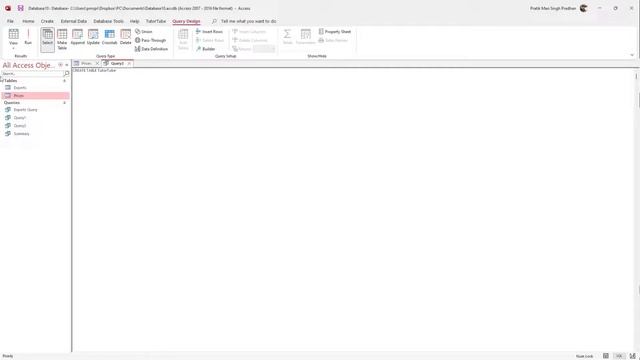Select the Data Definition query option

[x=151, y=49]
